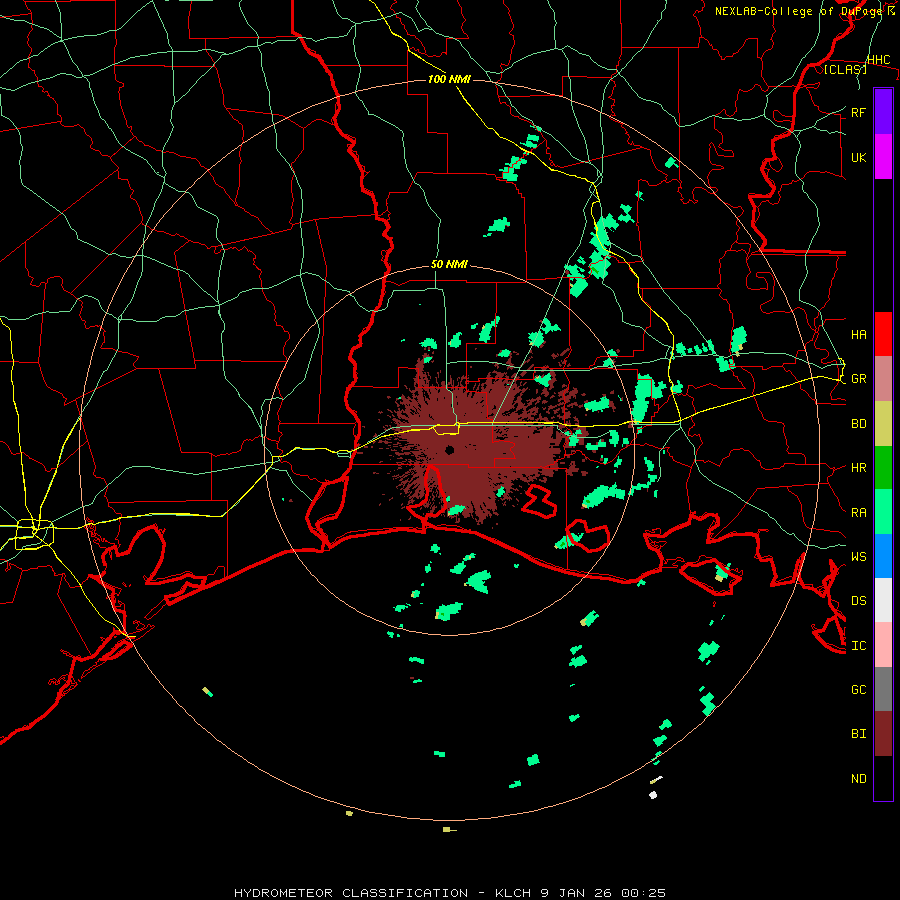Screen dimensions: 900x900
Task: Click the DS legend label
Action: pyautogui.click(x=858, y=600)
